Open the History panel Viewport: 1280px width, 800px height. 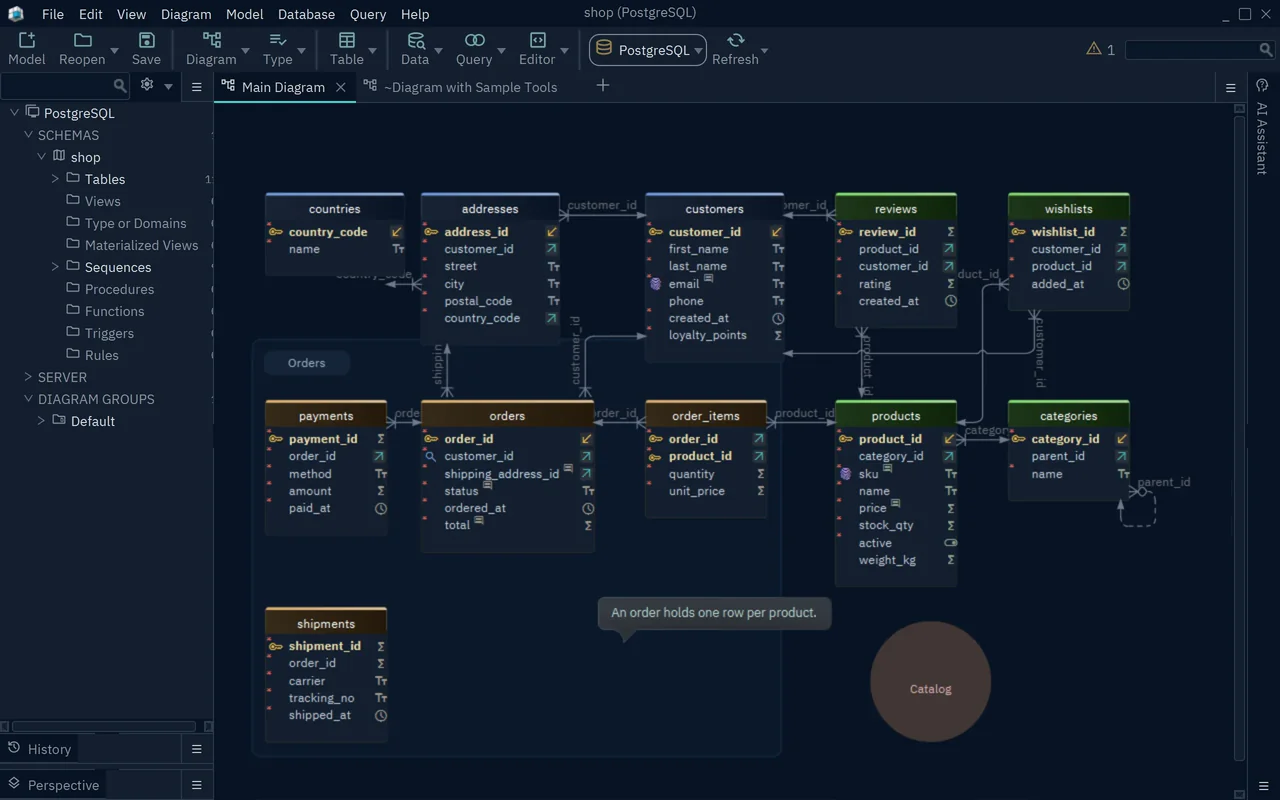[40, 749]
